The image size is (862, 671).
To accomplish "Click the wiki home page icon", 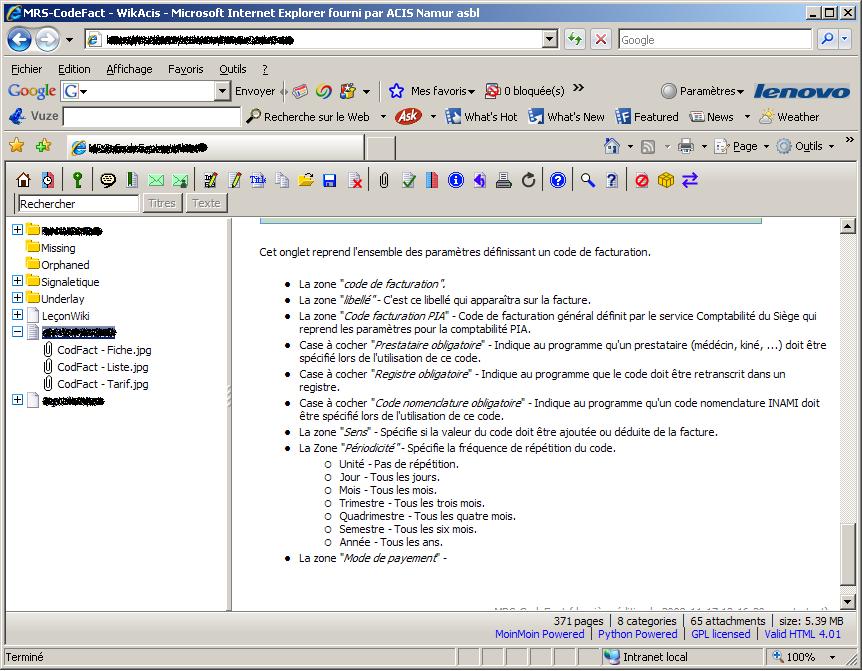I will click(x=23, y=180).
